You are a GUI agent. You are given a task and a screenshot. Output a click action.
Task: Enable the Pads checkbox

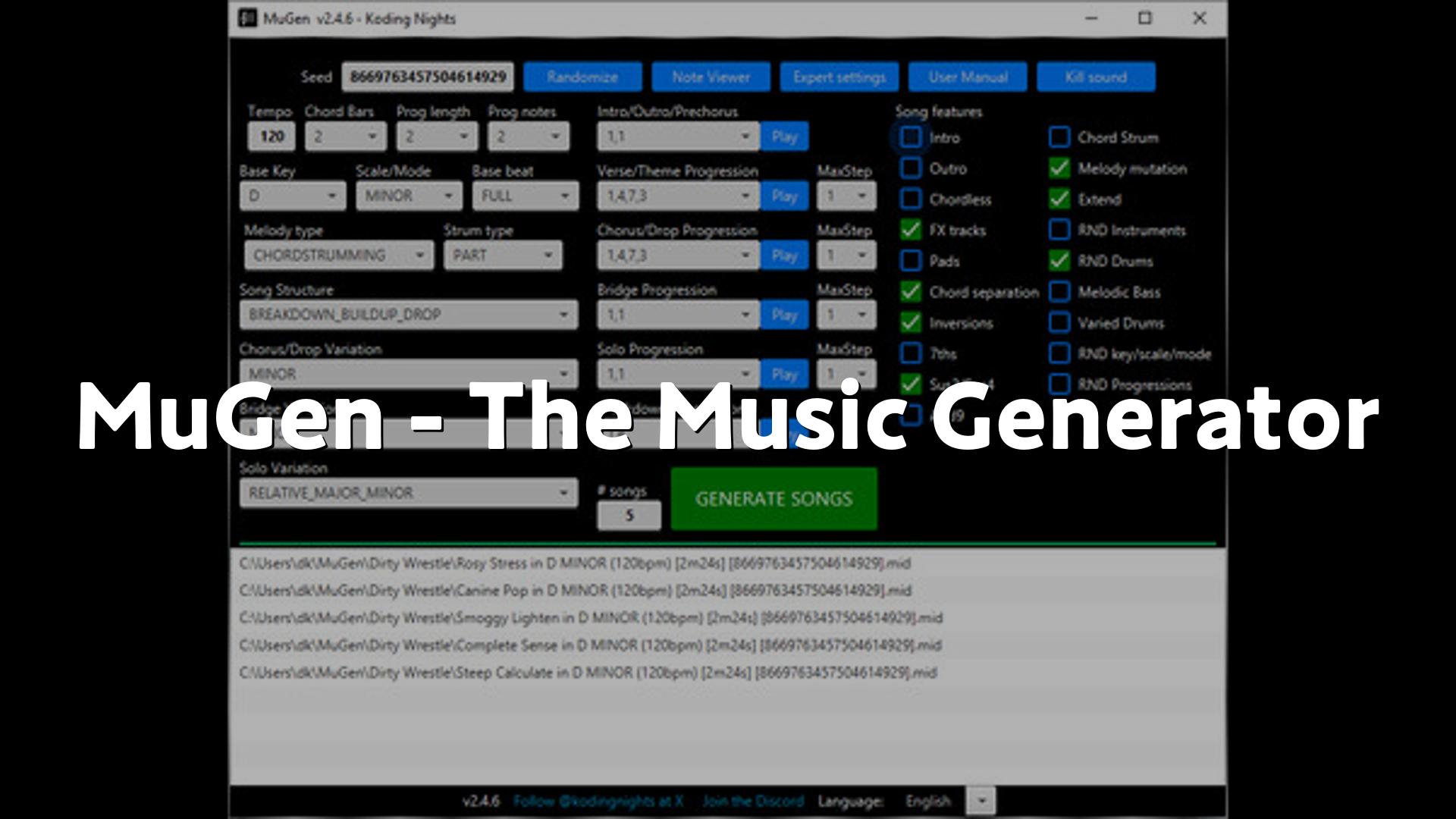coord(911,261)
